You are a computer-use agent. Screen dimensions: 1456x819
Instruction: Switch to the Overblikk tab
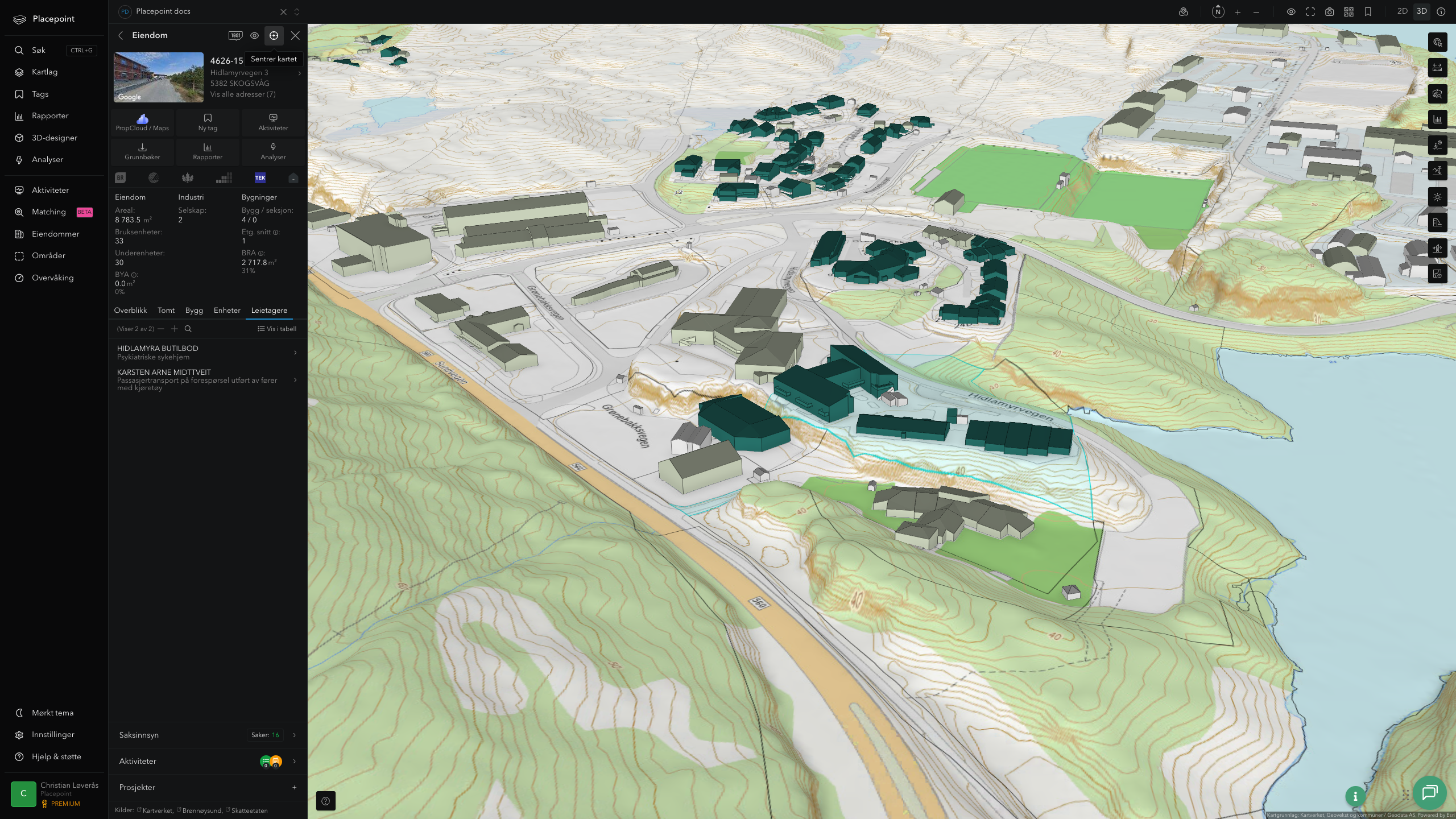coord(130,310)
